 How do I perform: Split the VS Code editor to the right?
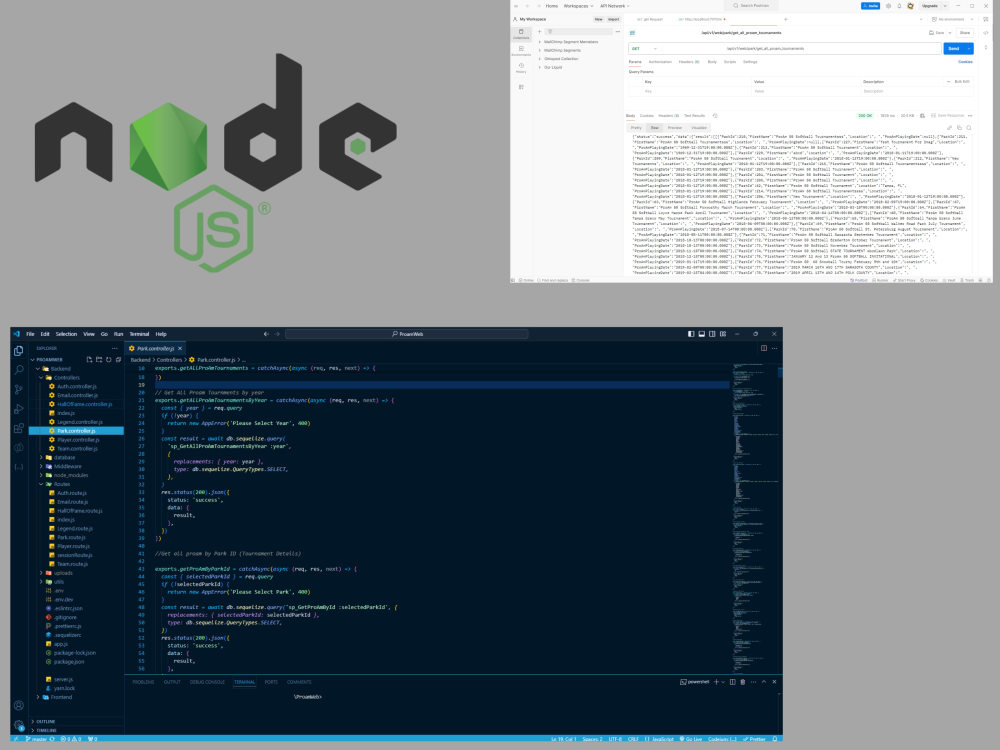(x=763, y=348)
